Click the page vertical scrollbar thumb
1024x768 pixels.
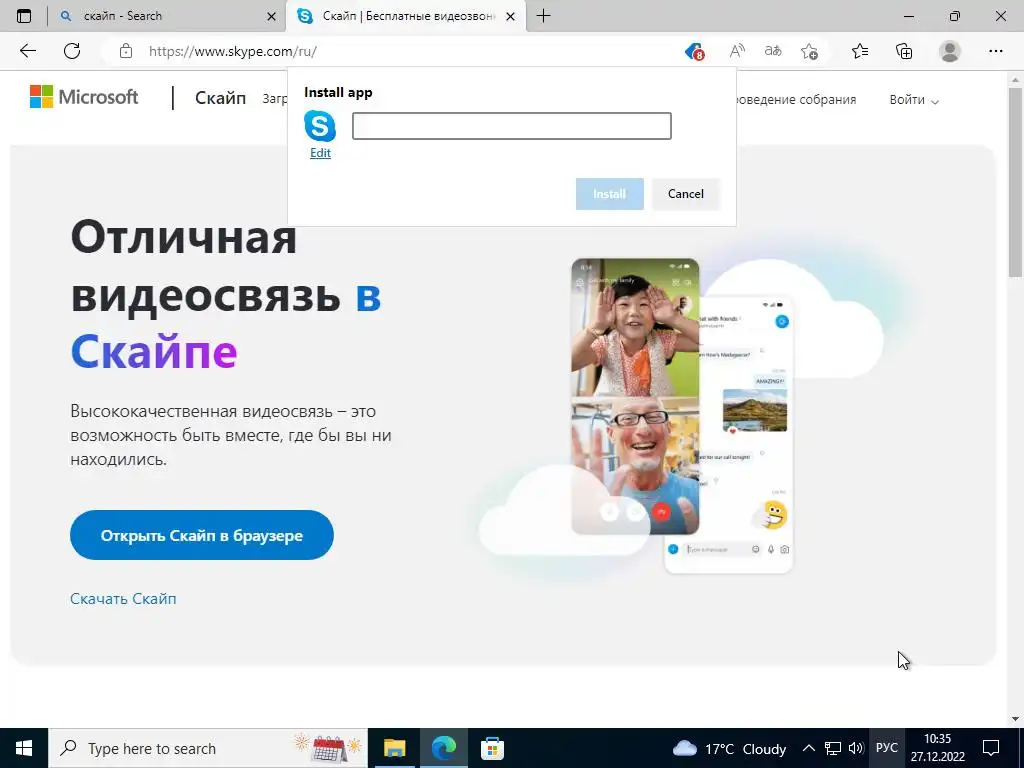coord(1016,183)
